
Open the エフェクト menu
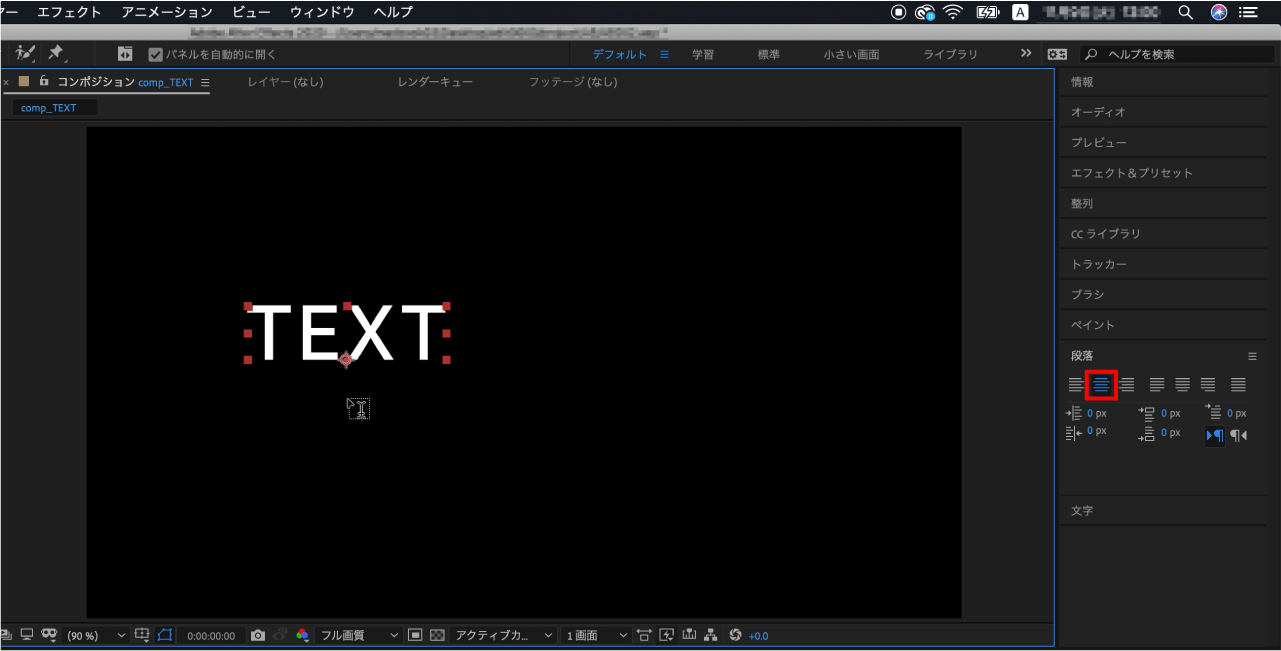[69, 12]
